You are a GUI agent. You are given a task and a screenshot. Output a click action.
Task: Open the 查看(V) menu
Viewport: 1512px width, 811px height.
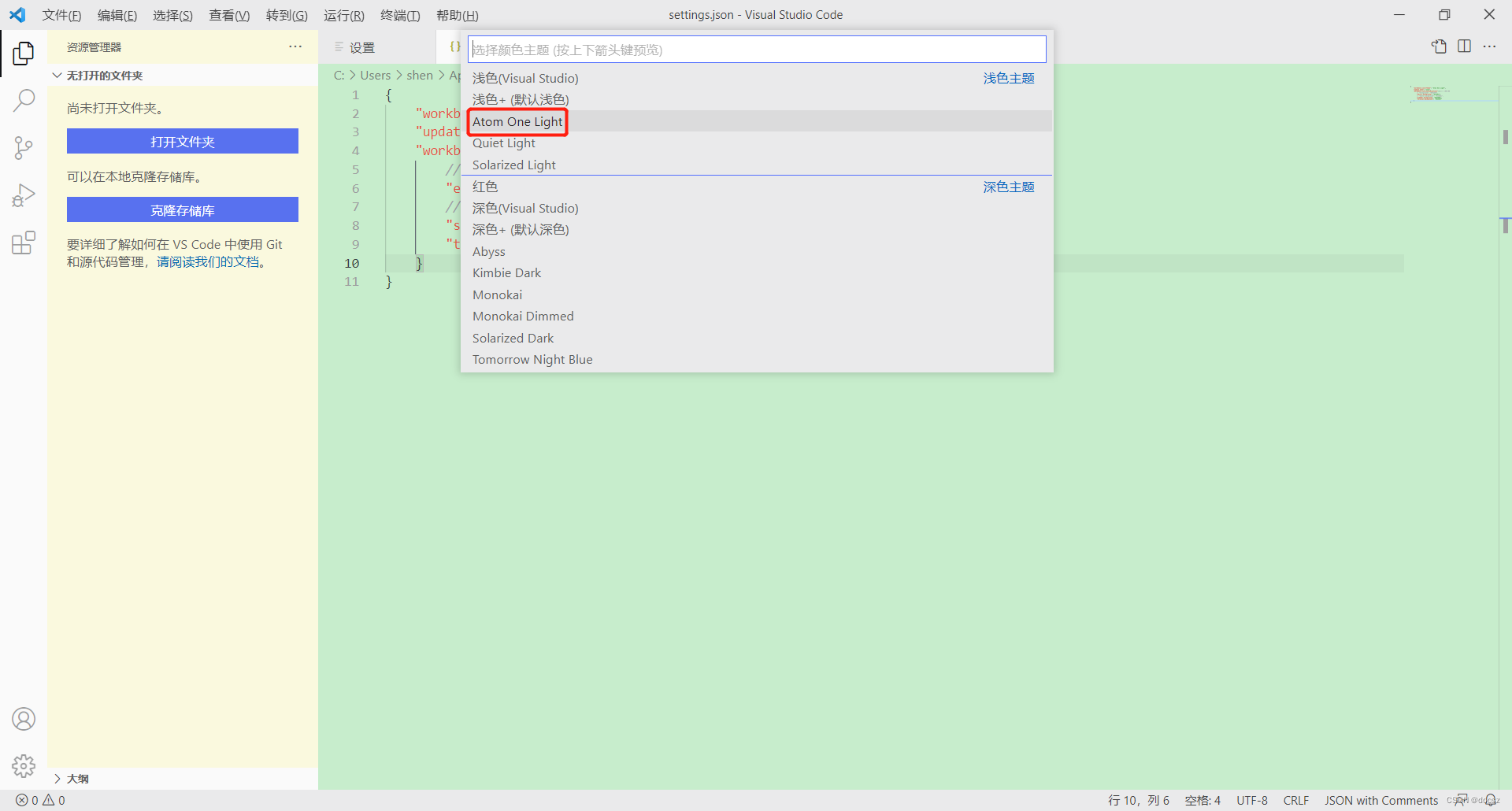pyautogui.click(x=229, y=15)
